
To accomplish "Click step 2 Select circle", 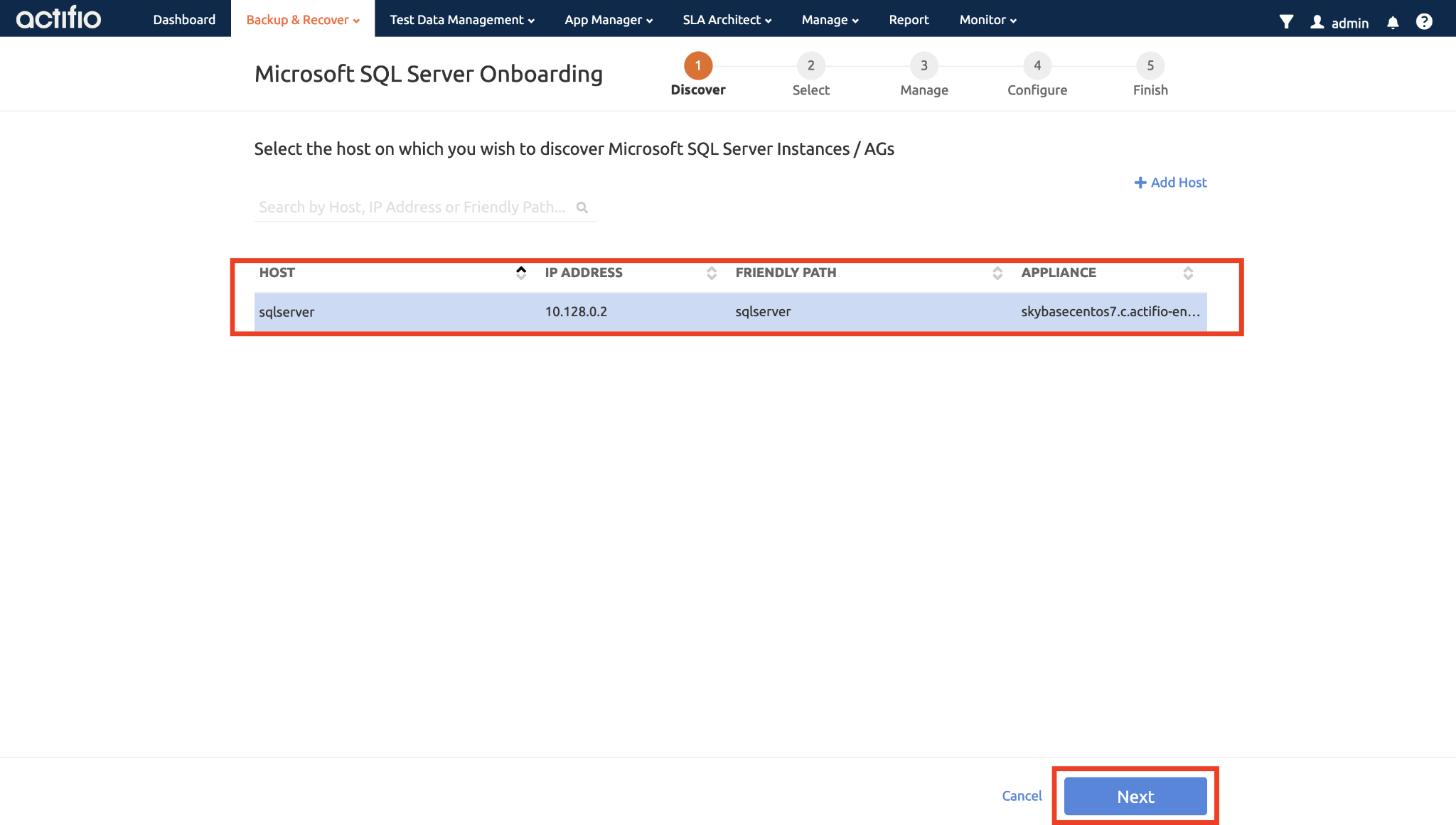I will click(811, 65).
